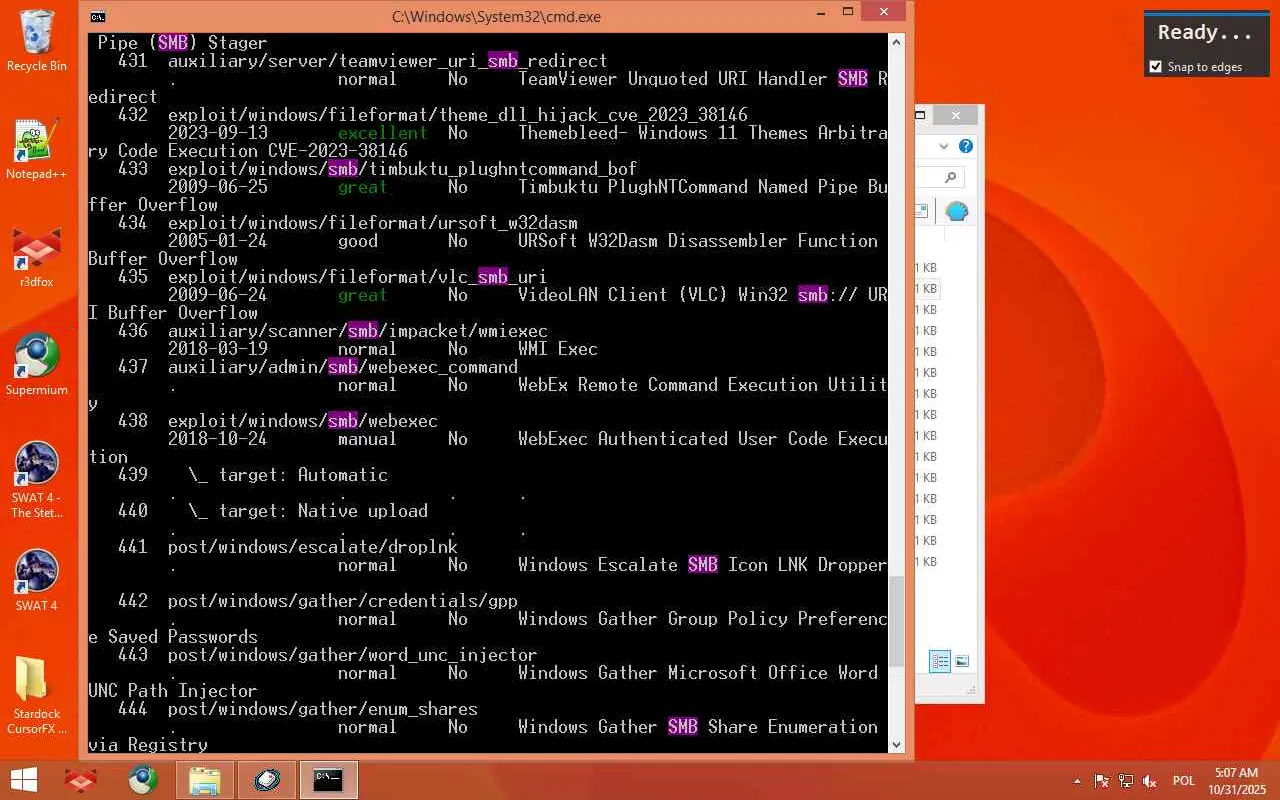Click the cmd scrollbar down arrow
The image size is (1280, 800).
pos(896,745)
